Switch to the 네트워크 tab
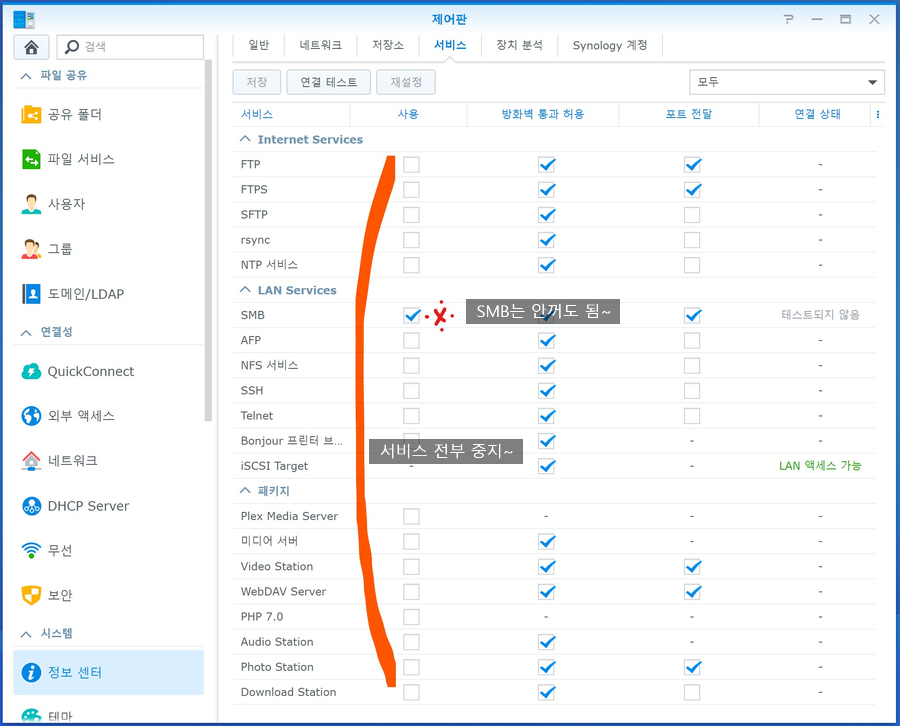Image resolution: width=900 pixels, height=726 pixels. point(320,45)
